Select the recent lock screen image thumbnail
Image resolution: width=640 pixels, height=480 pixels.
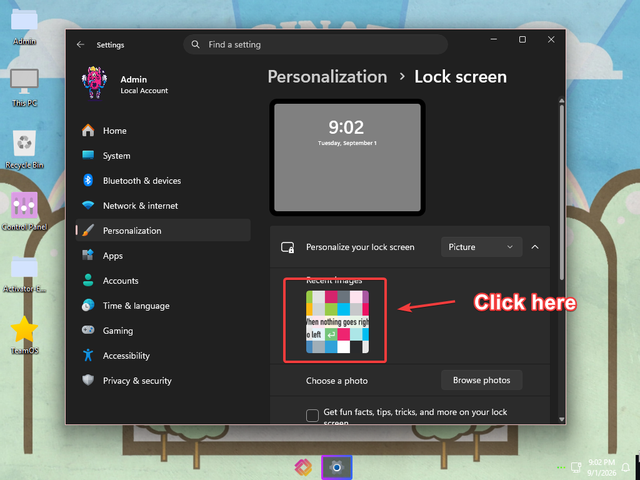[x=337, y=322]
